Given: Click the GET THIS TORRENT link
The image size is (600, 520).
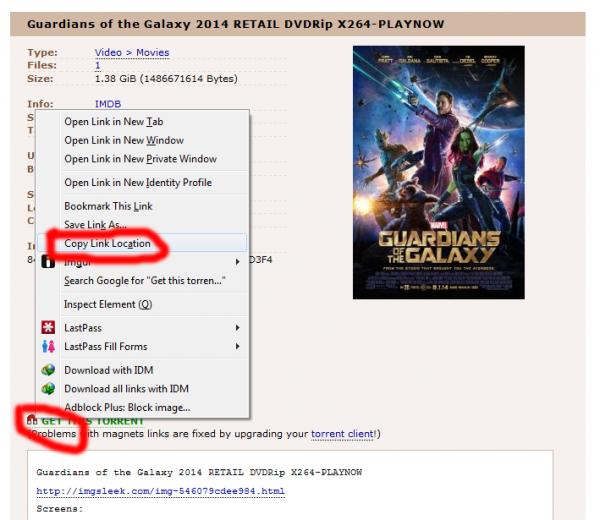Looking at the screenshot, I should (92, 421).
